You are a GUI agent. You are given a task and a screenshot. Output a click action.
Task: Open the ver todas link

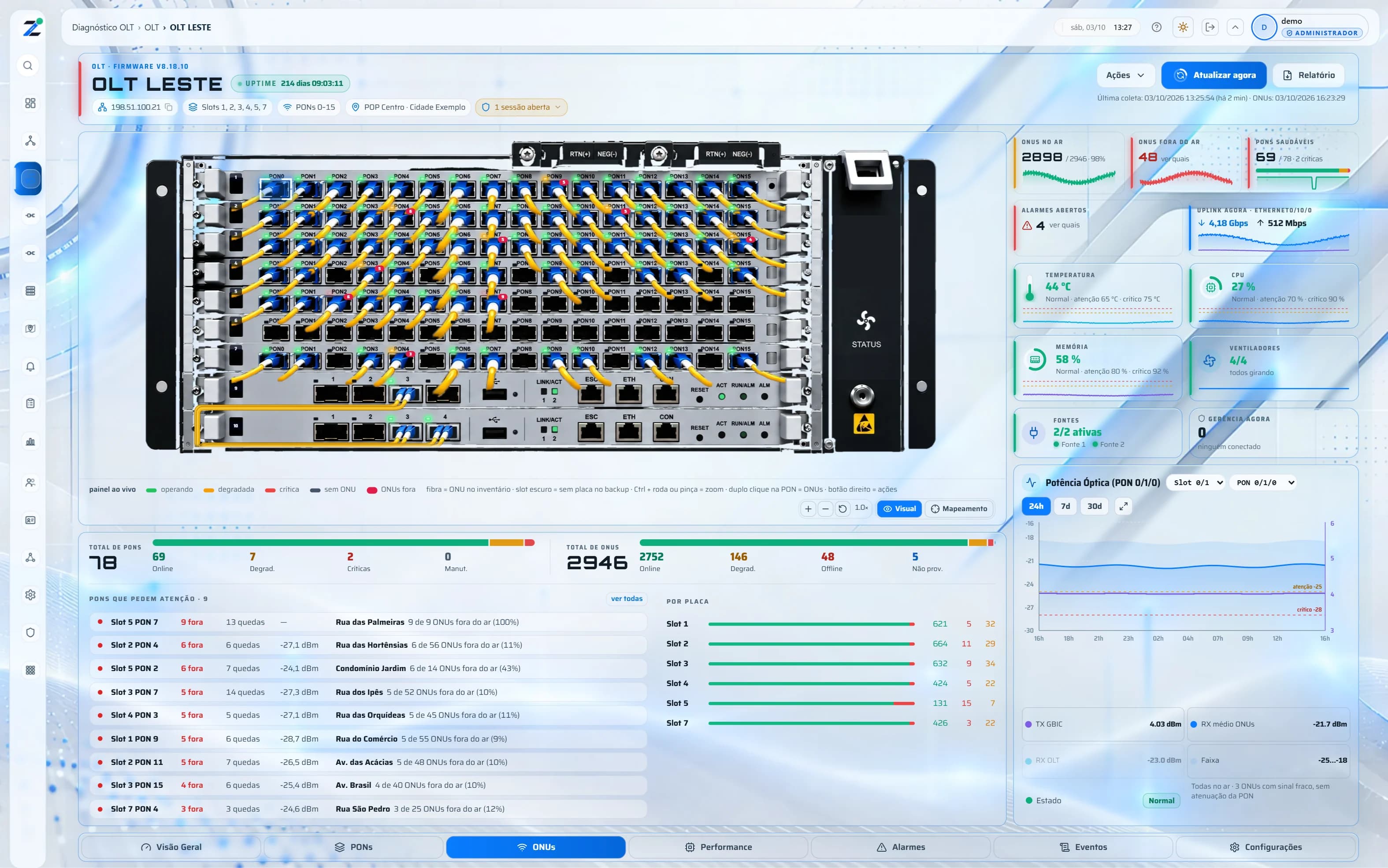pos(627,599)
